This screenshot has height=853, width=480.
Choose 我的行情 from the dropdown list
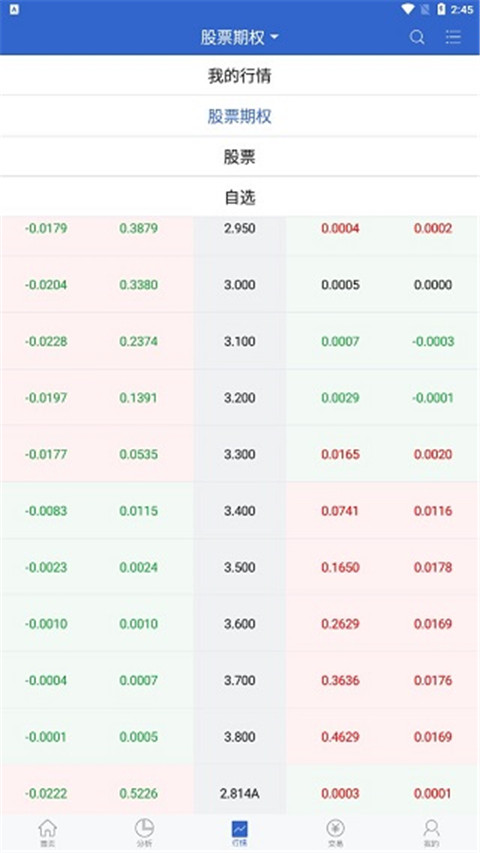click(x=239, y=76)
